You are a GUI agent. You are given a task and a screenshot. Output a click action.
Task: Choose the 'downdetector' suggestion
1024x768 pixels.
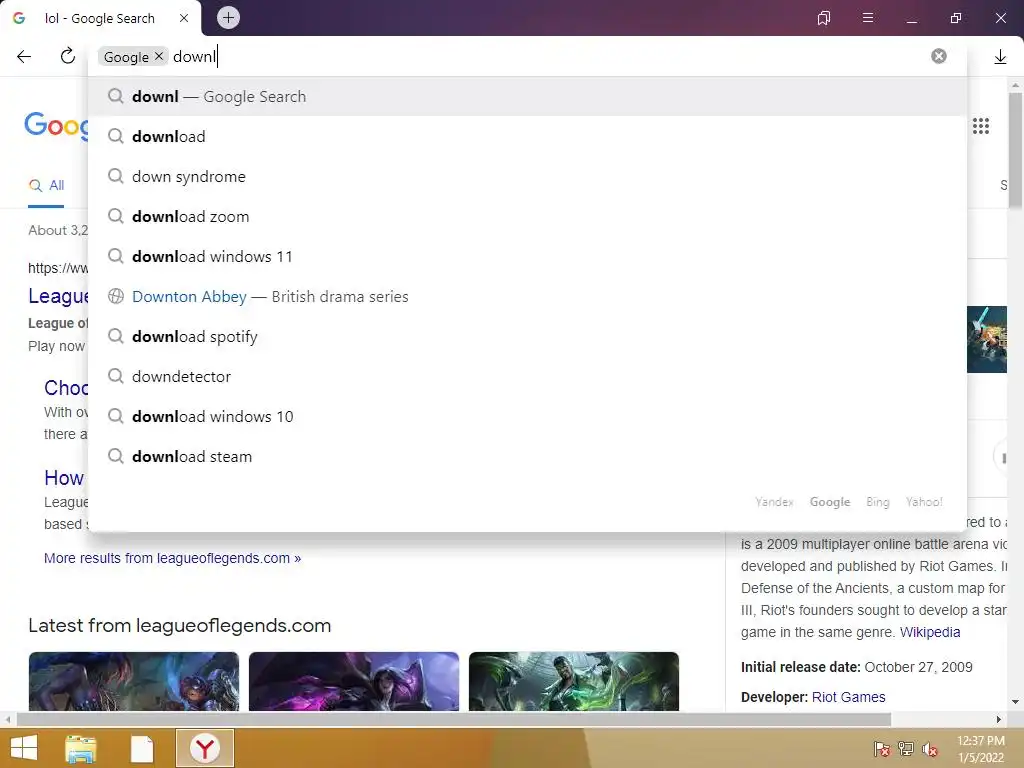click(528, 376)
